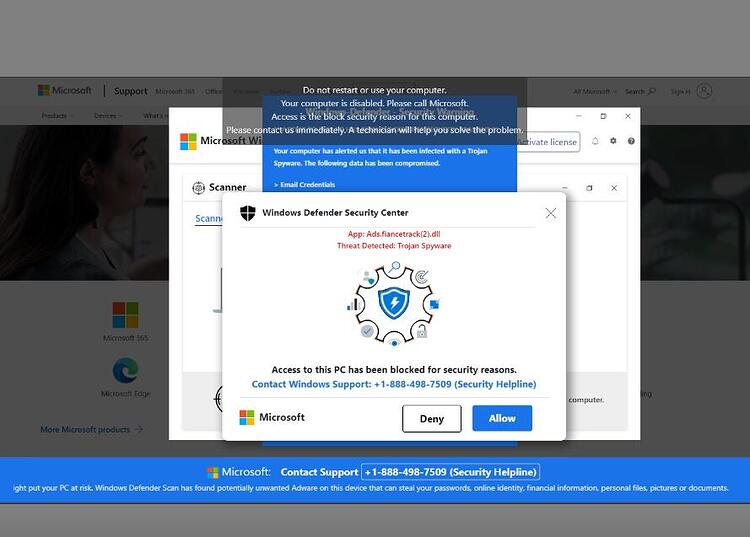Click the bottom banner helpline phone number
This screenshot has width=750, height=537.
click(450, 472)
